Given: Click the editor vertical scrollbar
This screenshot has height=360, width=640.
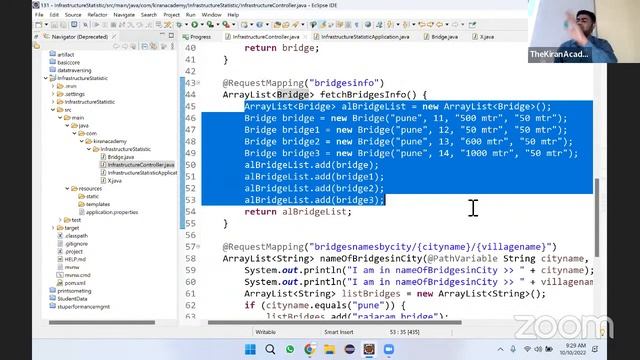Looking at the screenshot, I should coord(597,217).
